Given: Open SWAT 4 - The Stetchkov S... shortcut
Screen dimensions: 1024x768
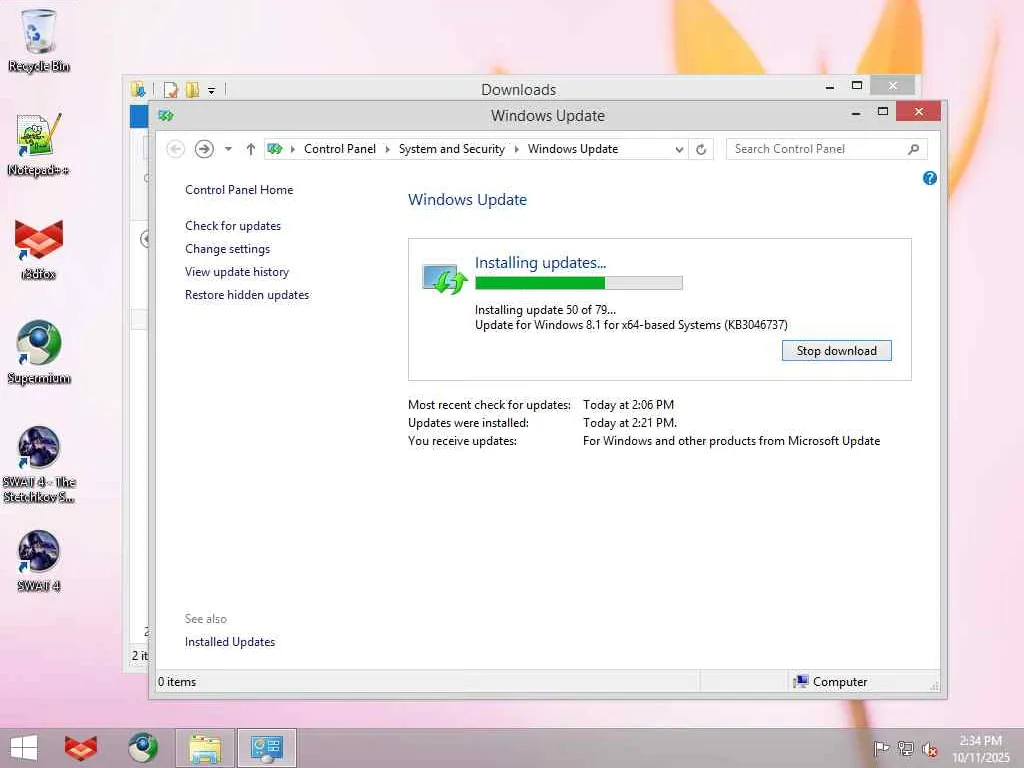Looking at the screenshot, I should tap(39, 464).
